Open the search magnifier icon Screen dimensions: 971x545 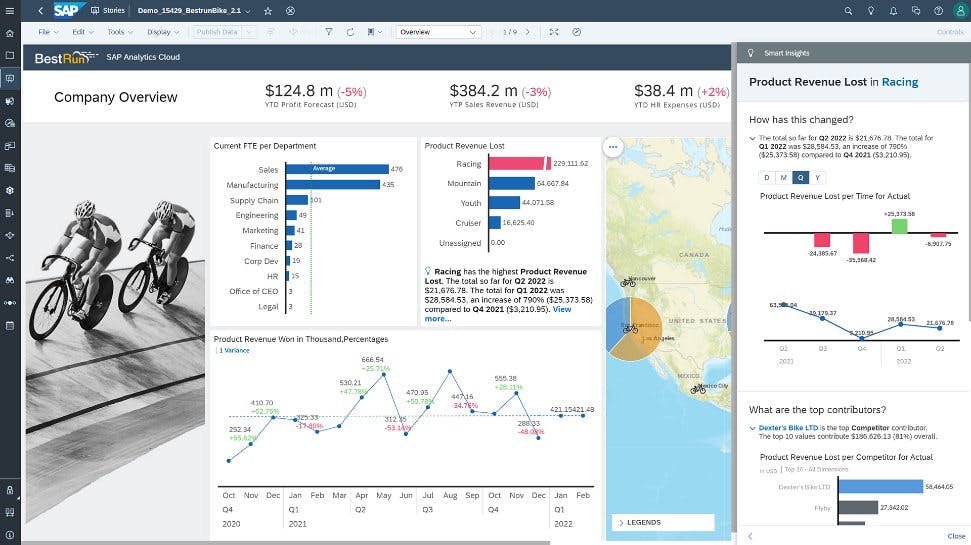(x=849, y=10)
